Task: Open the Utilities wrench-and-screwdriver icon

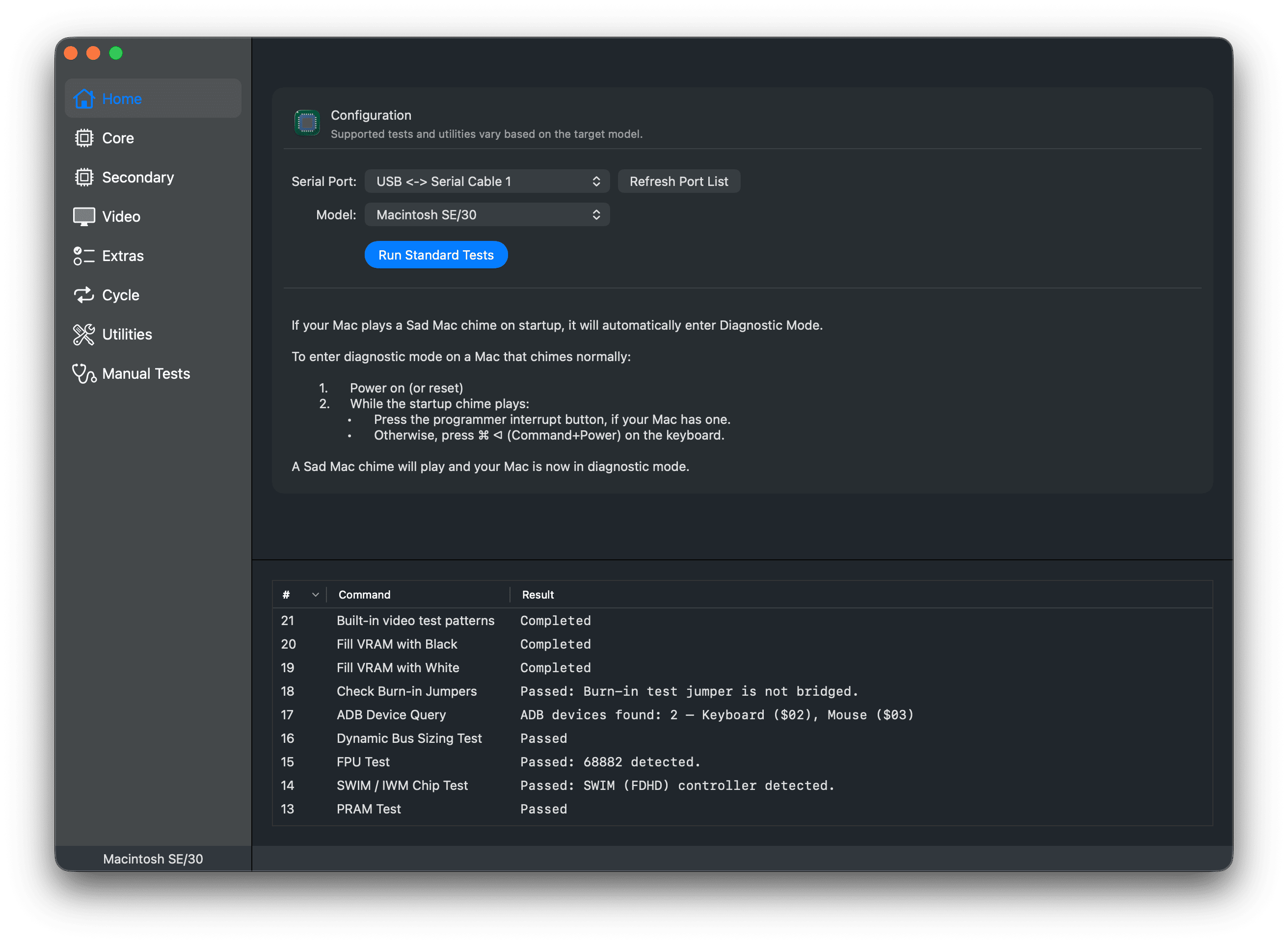Action: point(84,334)
